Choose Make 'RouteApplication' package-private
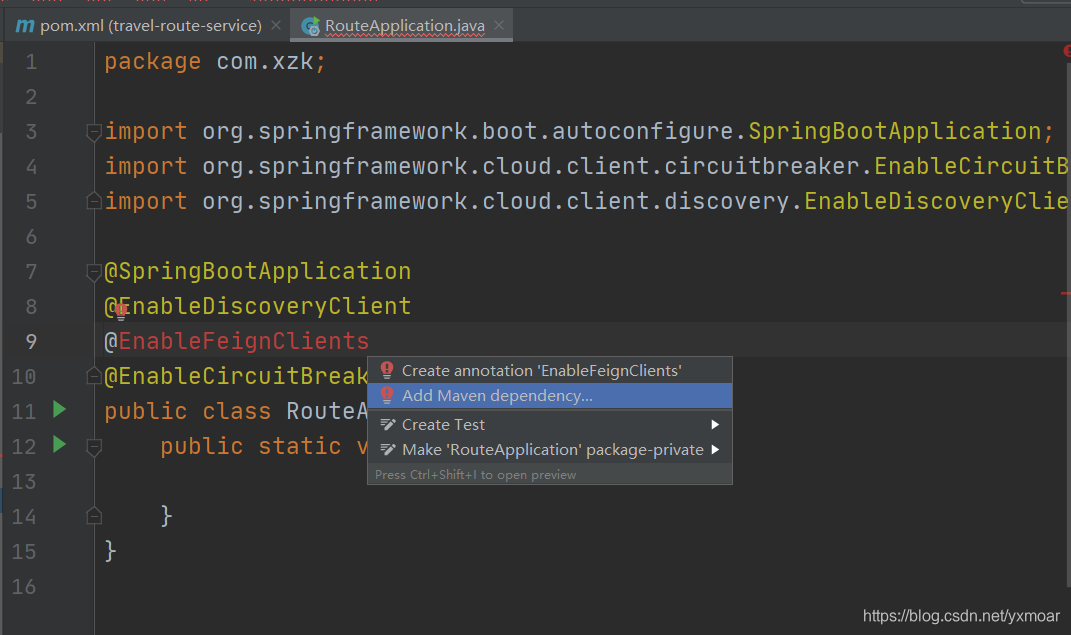The height and width of the screenshot is (635, 1071). 550,450
